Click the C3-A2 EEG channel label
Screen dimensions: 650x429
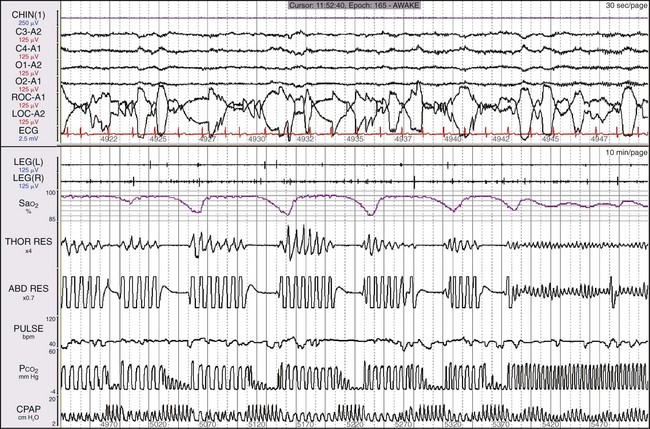(x=19, y=32)
